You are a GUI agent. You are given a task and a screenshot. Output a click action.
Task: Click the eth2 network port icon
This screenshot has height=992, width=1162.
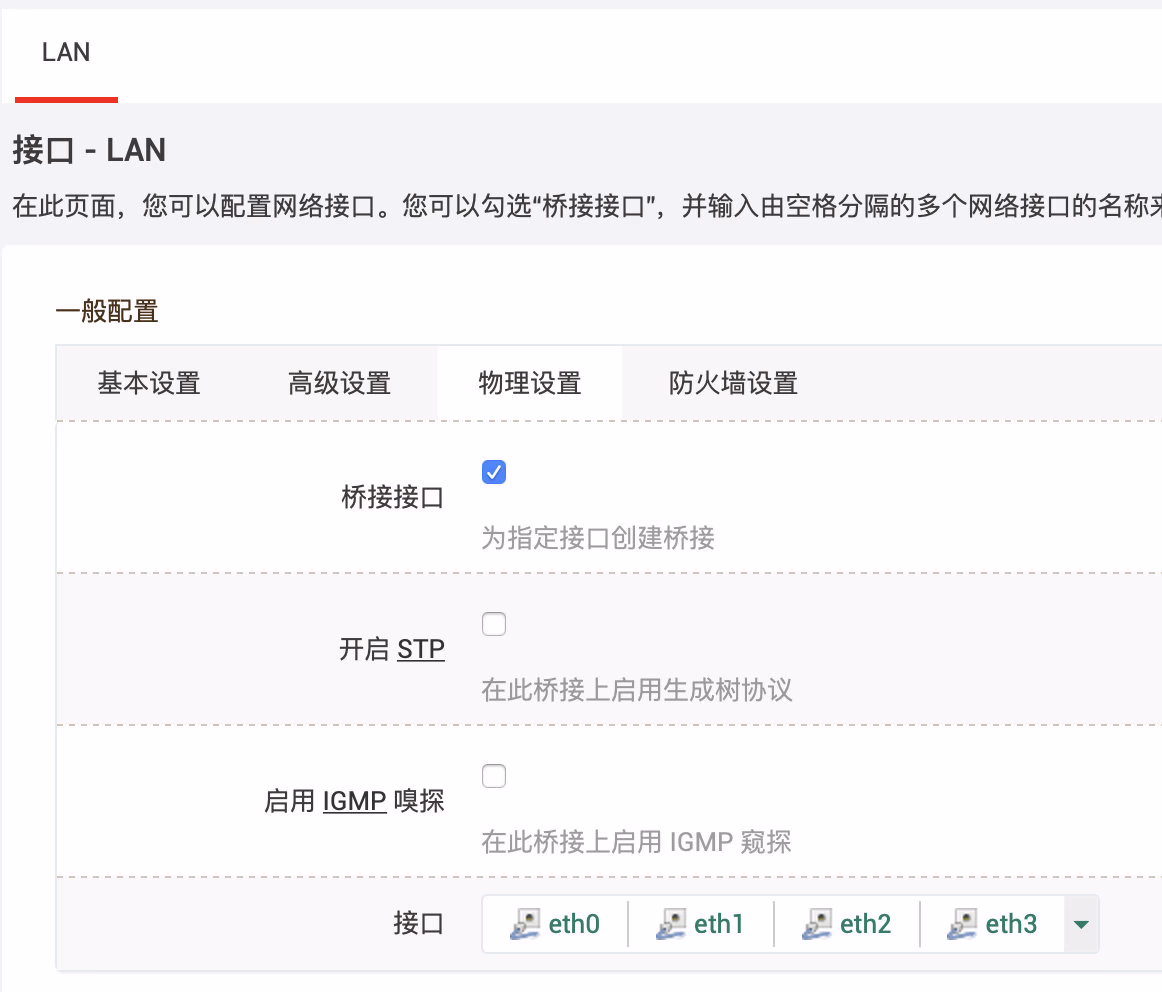click(x=816, y=924)
